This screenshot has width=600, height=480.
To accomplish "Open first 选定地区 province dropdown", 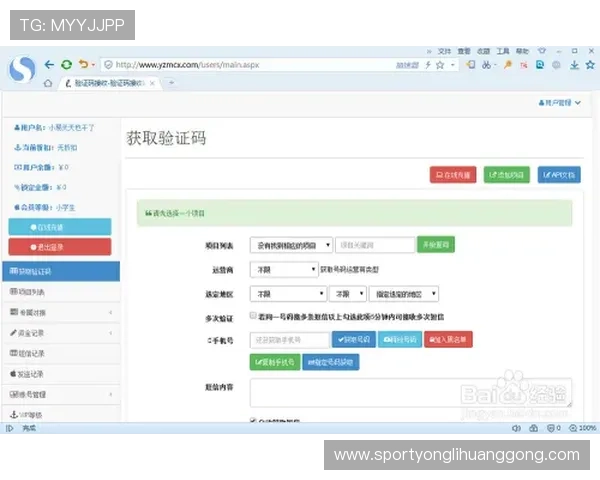I will tap(288, 294).
